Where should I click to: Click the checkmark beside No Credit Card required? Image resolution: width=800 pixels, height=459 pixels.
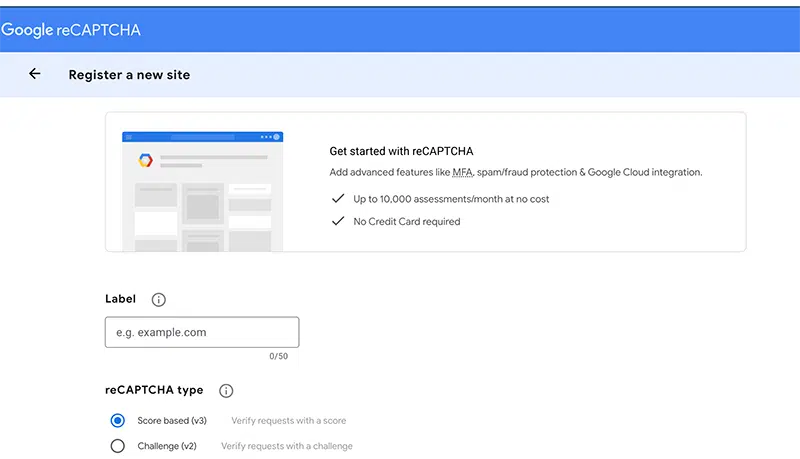(338, 221)
